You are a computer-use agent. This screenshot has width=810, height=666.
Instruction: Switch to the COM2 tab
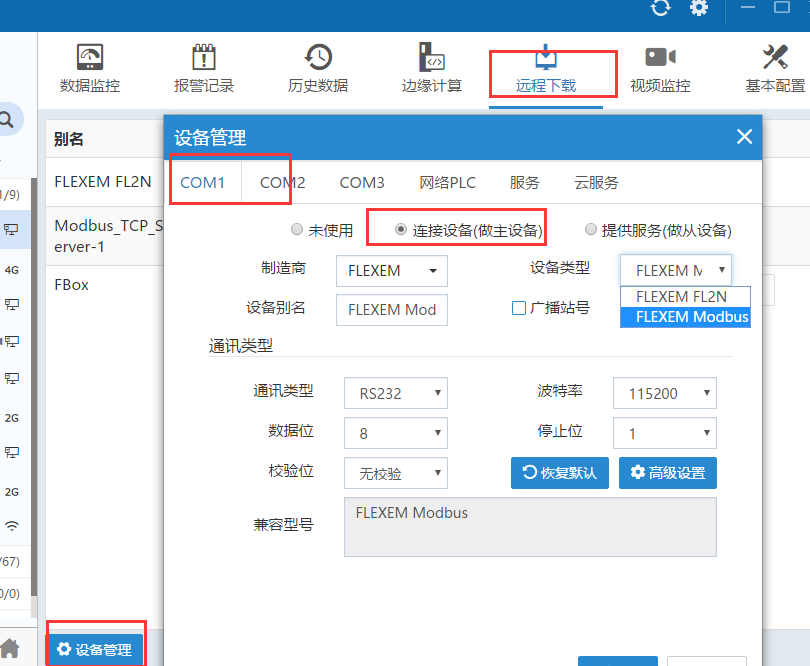(283, 182)
